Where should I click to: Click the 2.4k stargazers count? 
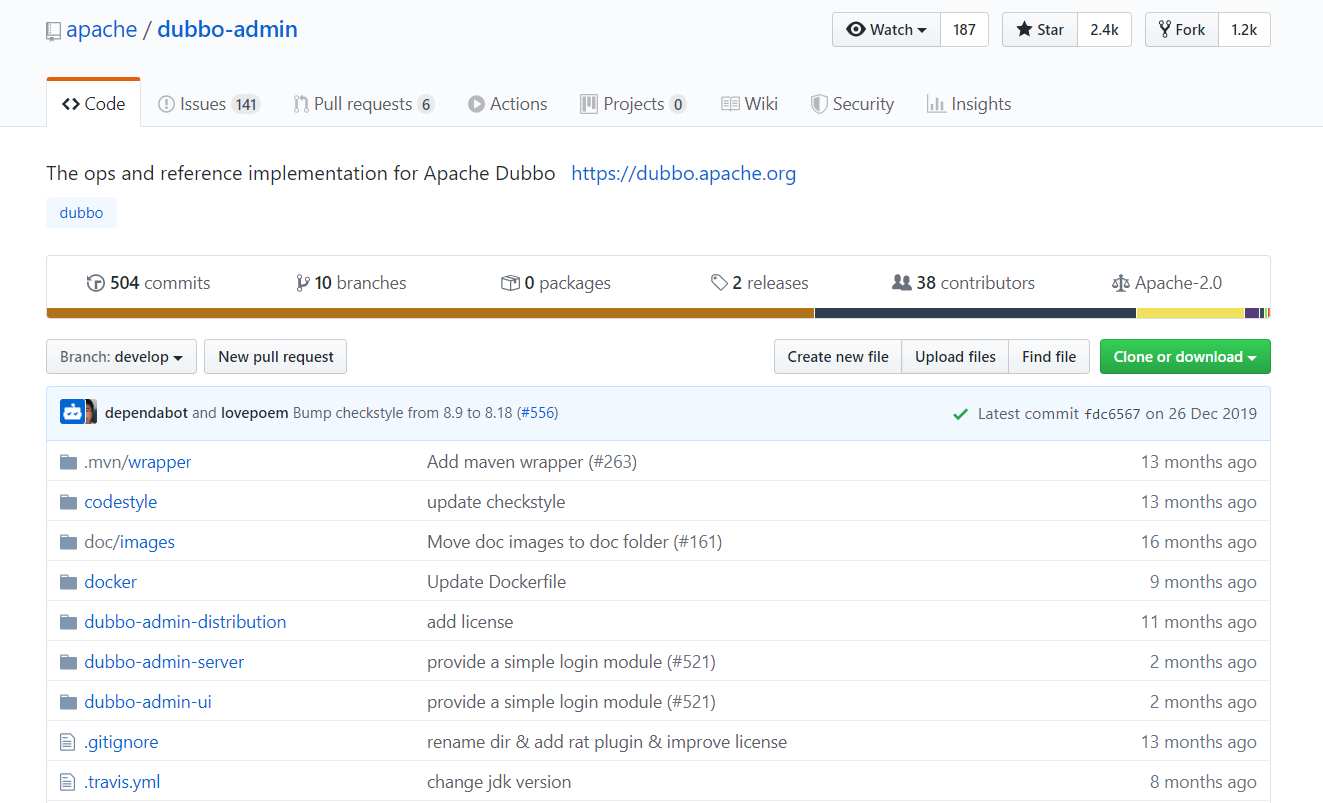pos(1104,30)
